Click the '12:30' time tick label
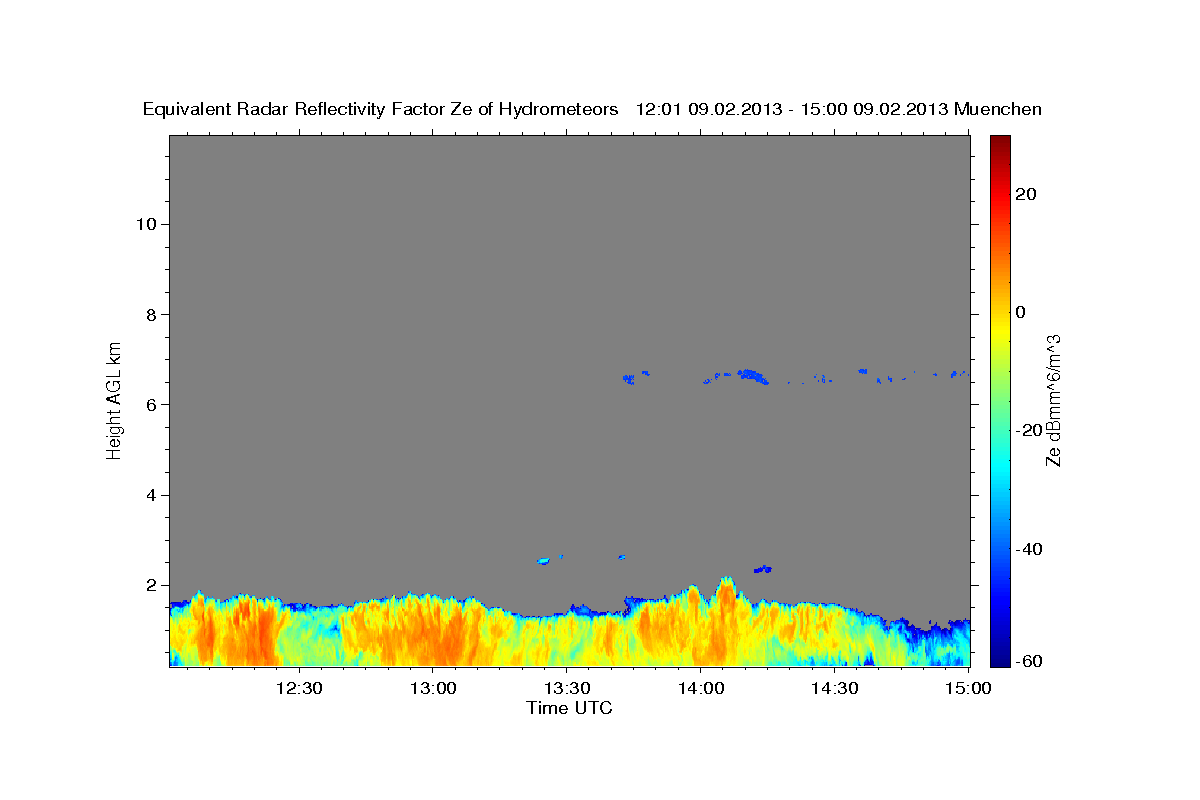The image size is (1200, 800). [x=299, y=688]
